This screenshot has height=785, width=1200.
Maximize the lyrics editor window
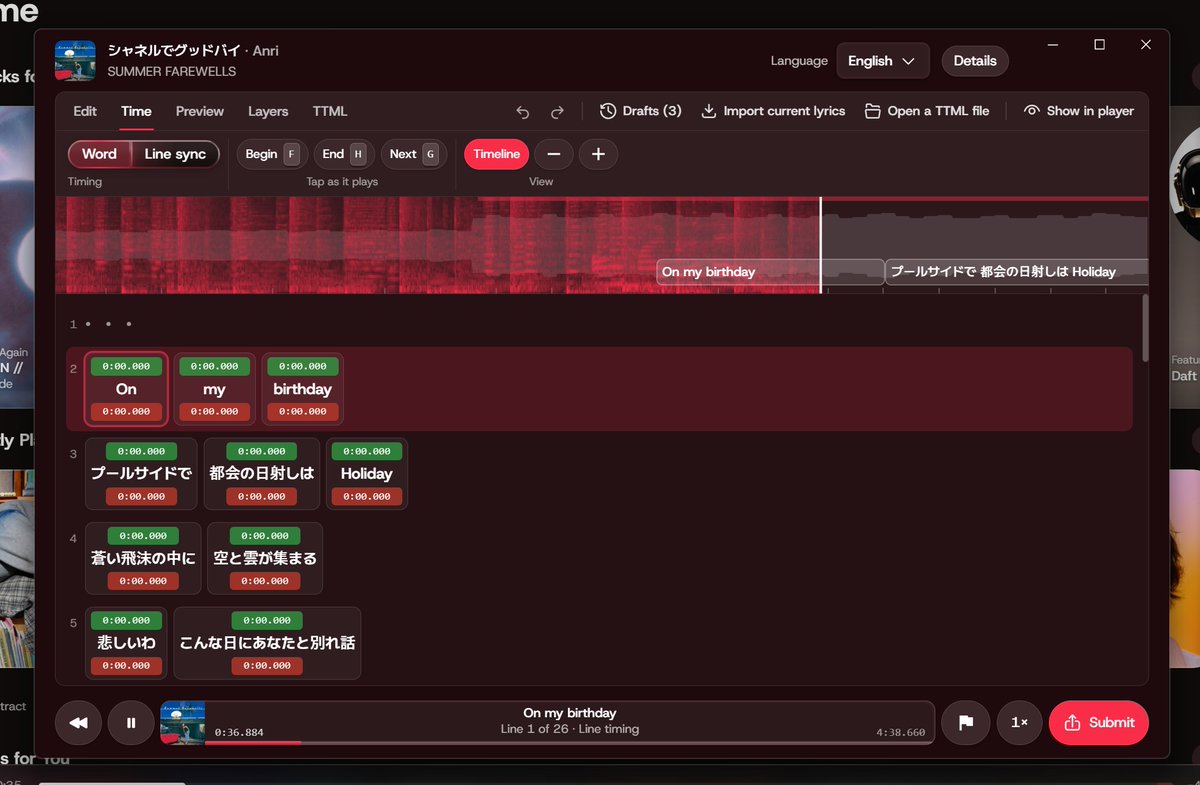[x=1099, y=45]
